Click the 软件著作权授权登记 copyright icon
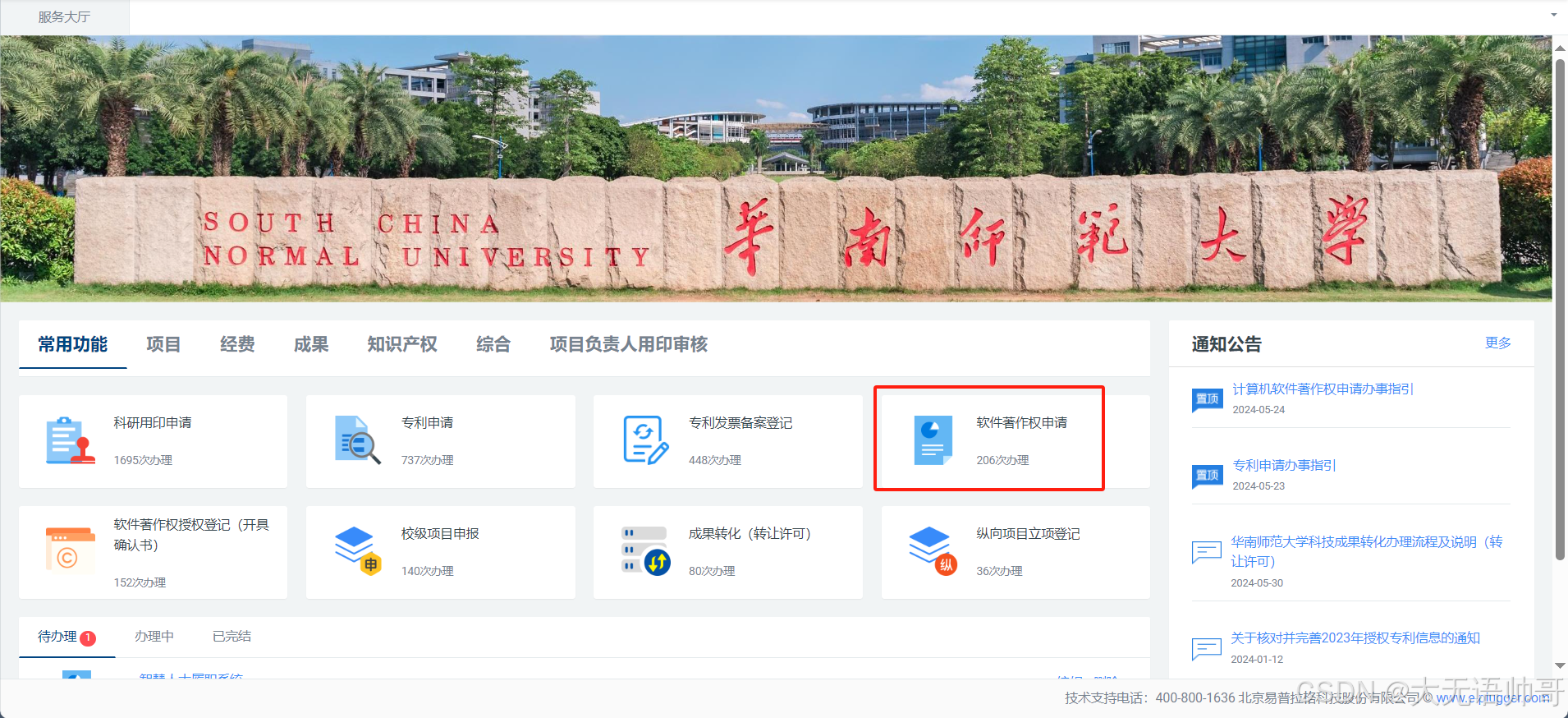Screen dimensions: 1568x718 [x=71, y=550]
